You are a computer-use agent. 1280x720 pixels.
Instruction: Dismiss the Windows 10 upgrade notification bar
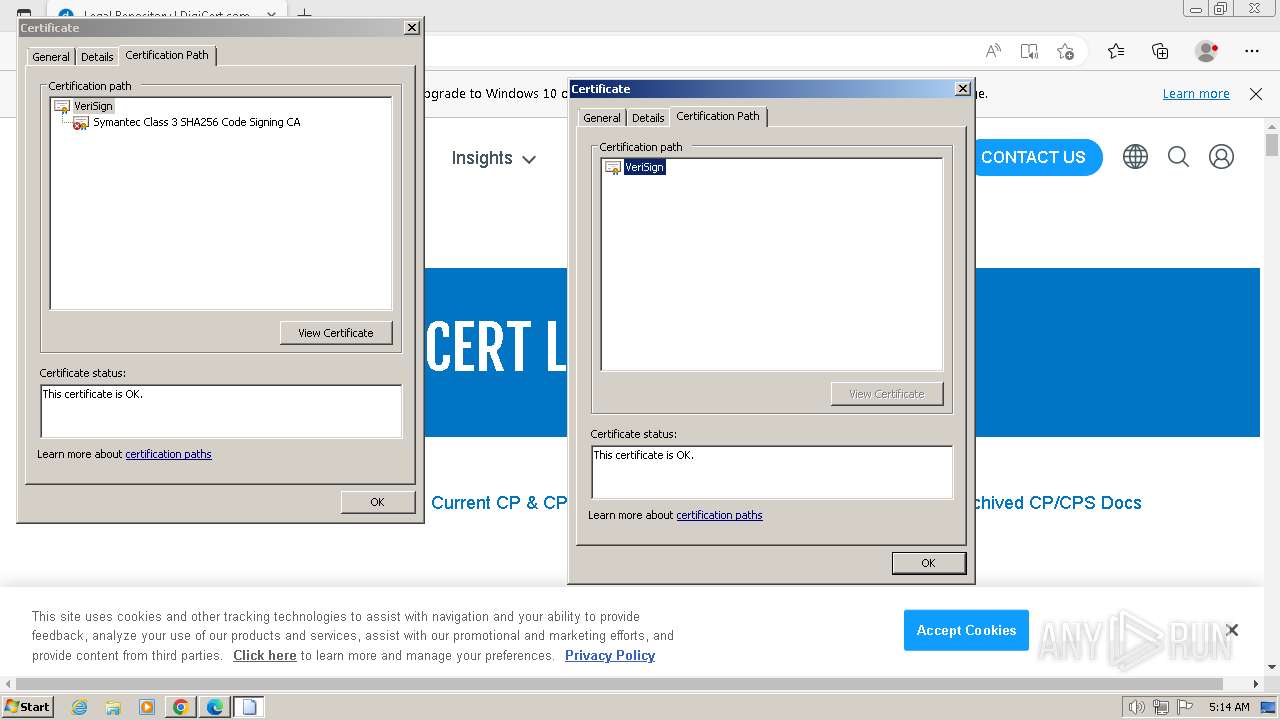click(1256, 94)
